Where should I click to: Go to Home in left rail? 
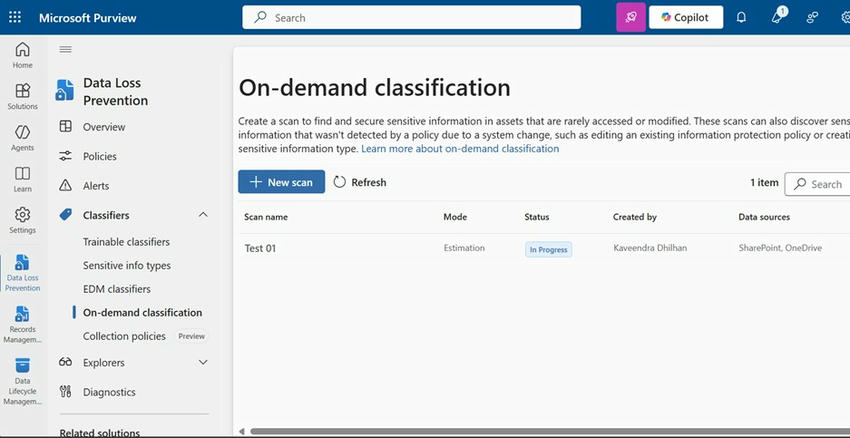click(x=22, y=55)
